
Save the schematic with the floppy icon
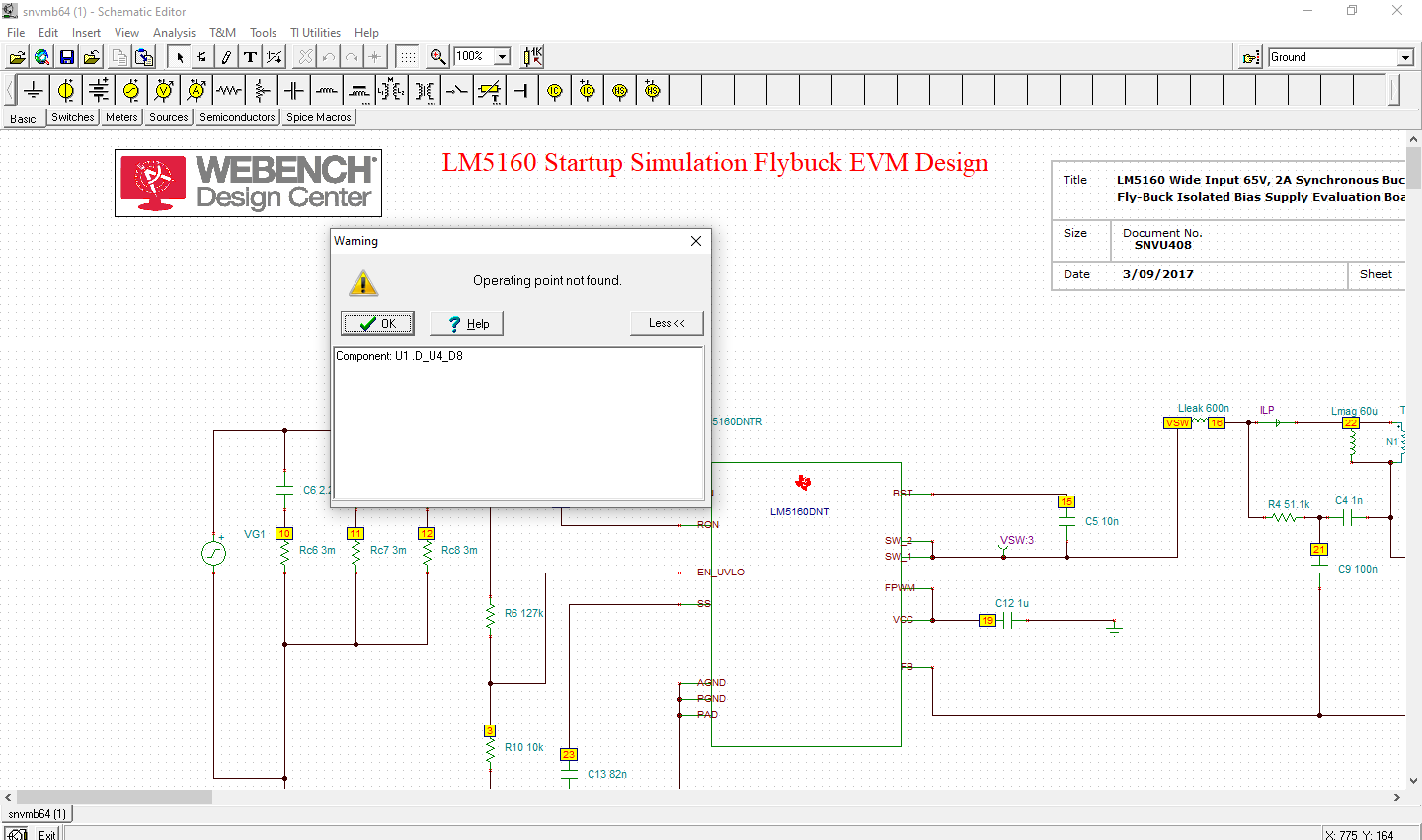click(x=66, y=57)
